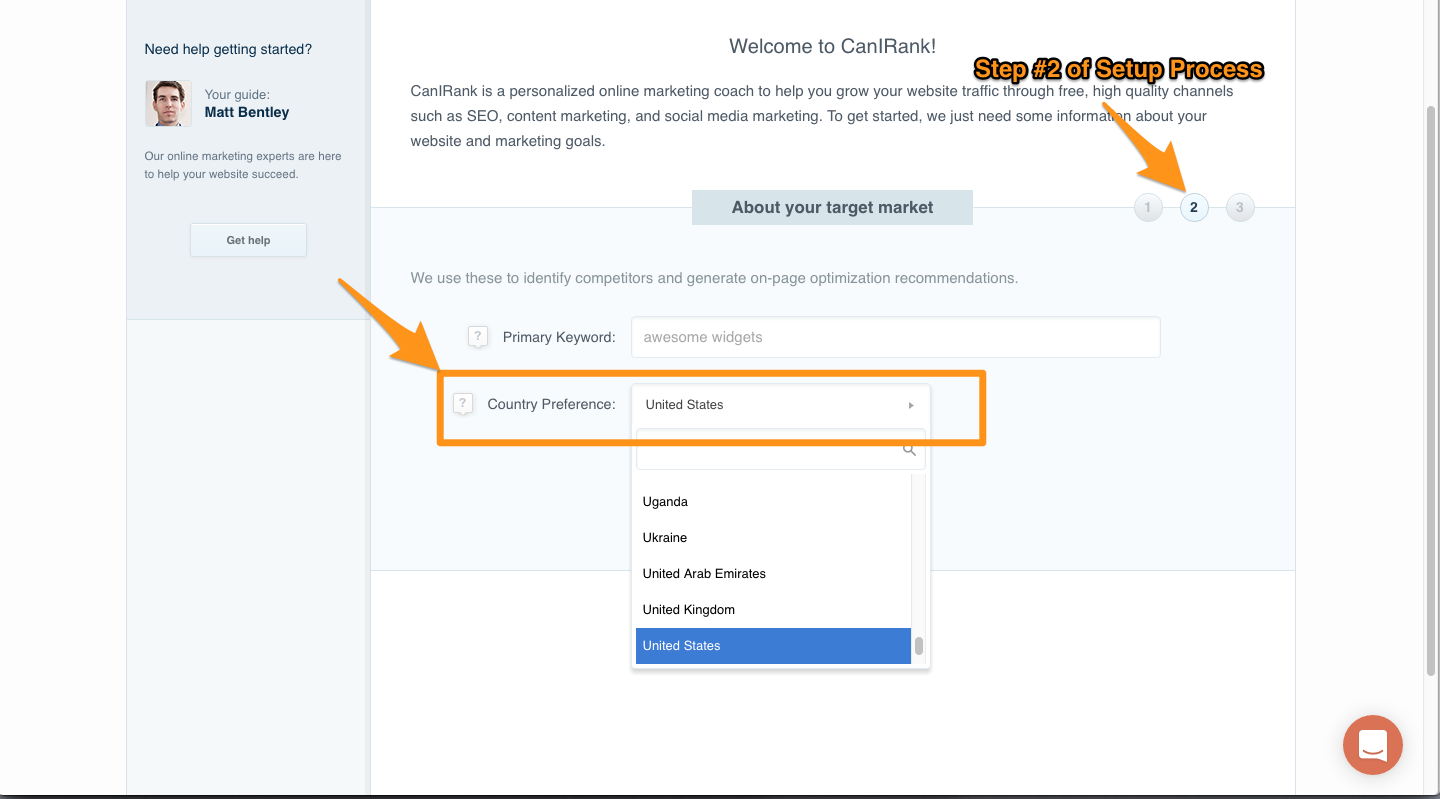
Task: Click the Matt Bentley guide name
Action: coord(247,112)
